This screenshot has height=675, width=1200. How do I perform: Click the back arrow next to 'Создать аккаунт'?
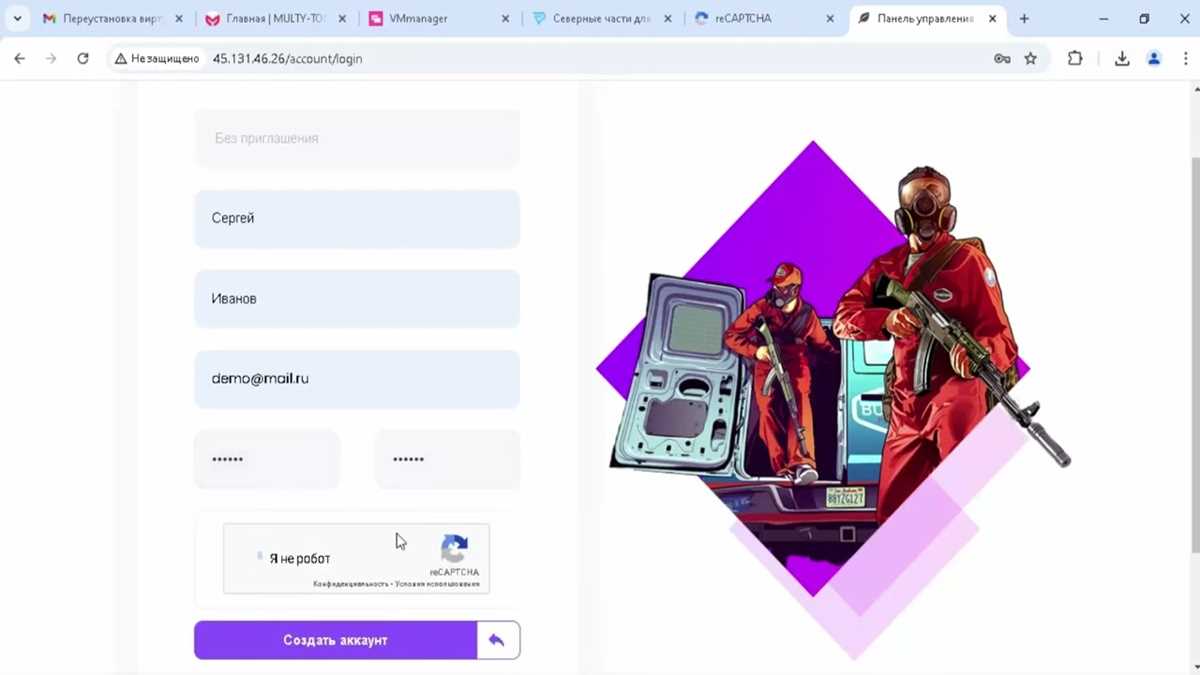pos(498,640)
